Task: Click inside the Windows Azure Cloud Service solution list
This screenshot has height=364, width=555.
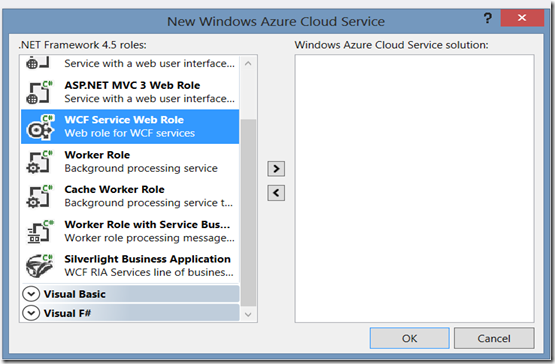Action: point(414,188)
